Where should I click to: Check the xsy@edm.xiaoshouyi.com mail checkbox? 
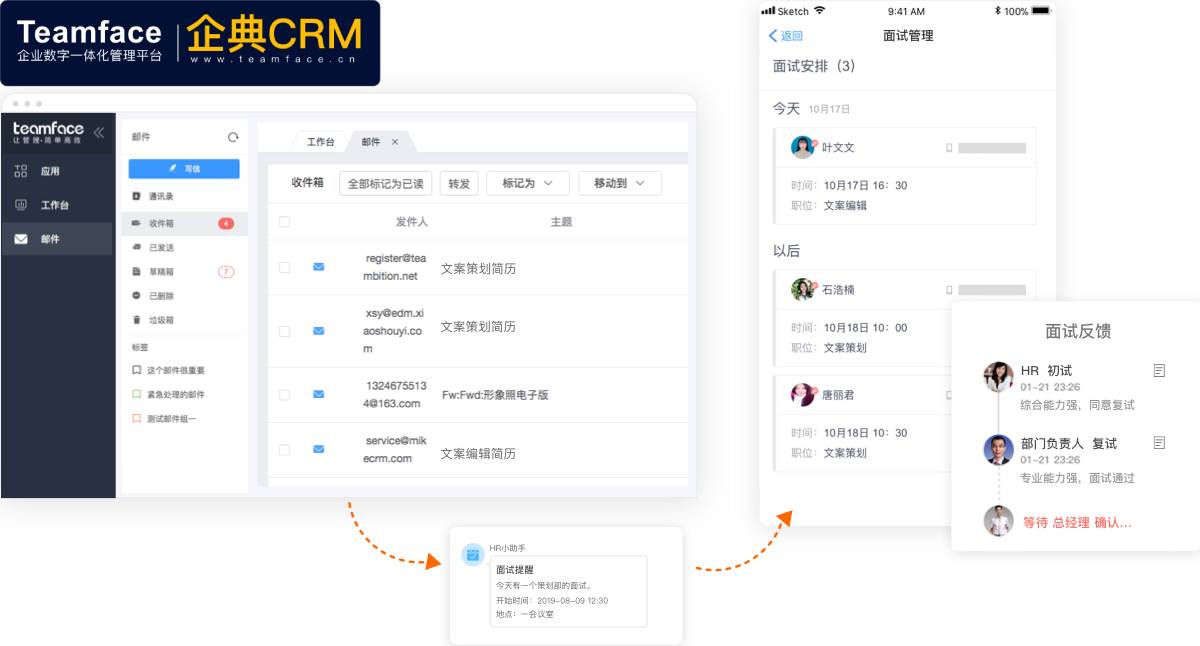[284, 331]
